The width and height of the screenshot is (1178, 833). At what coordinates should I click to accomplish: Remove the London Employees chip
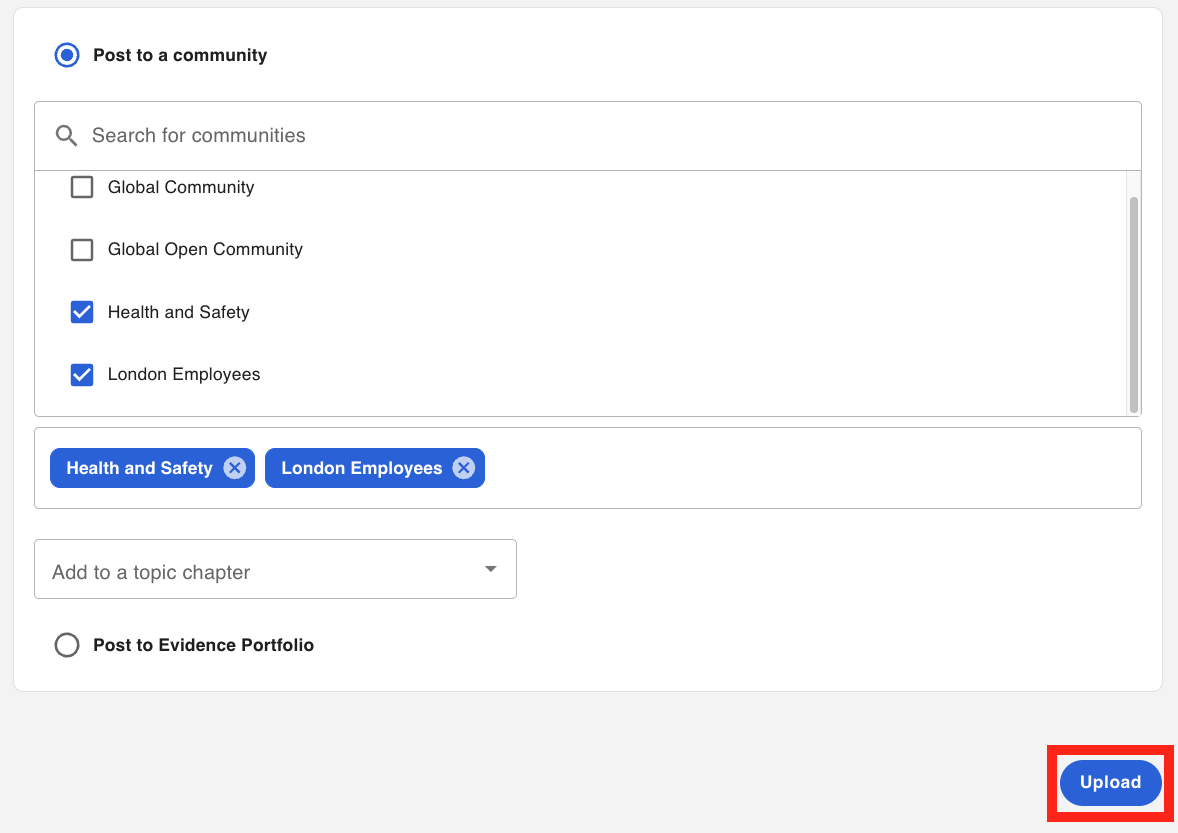(463, 468)
